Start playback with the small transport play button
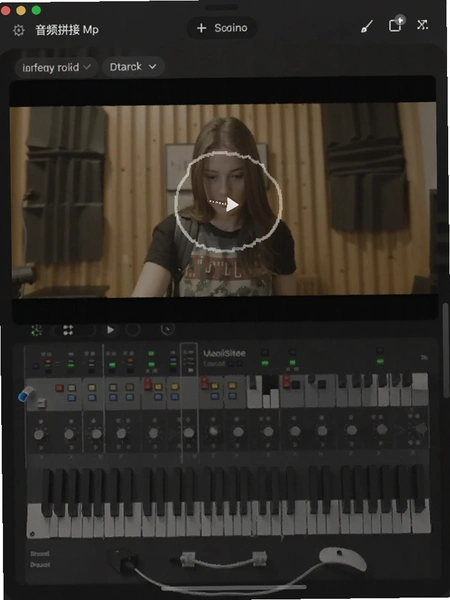Image resolution: width=450 pixels, height=600 pixels. pos(110,330)
